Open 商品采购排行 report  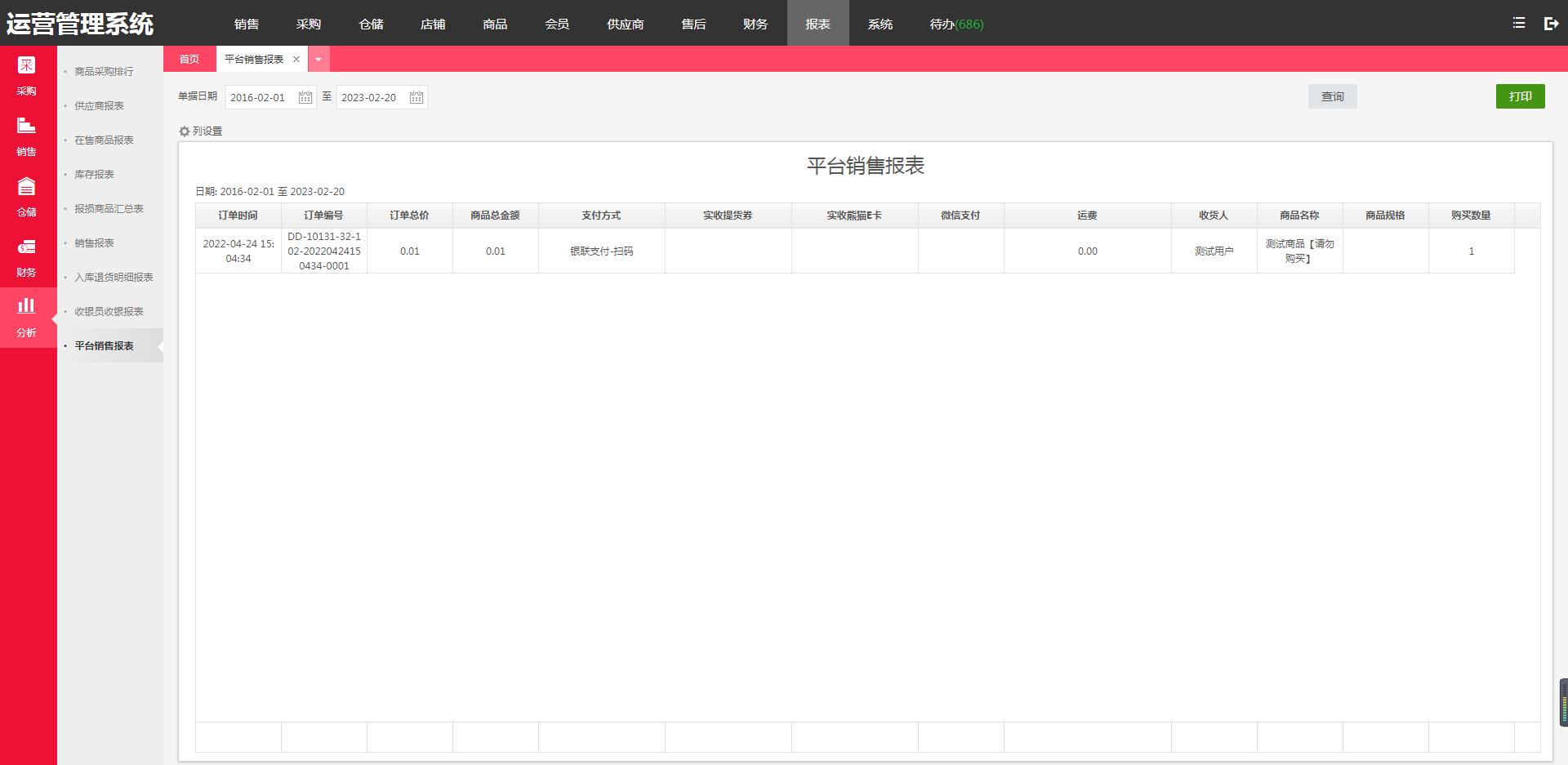click(x=104, y=72)
